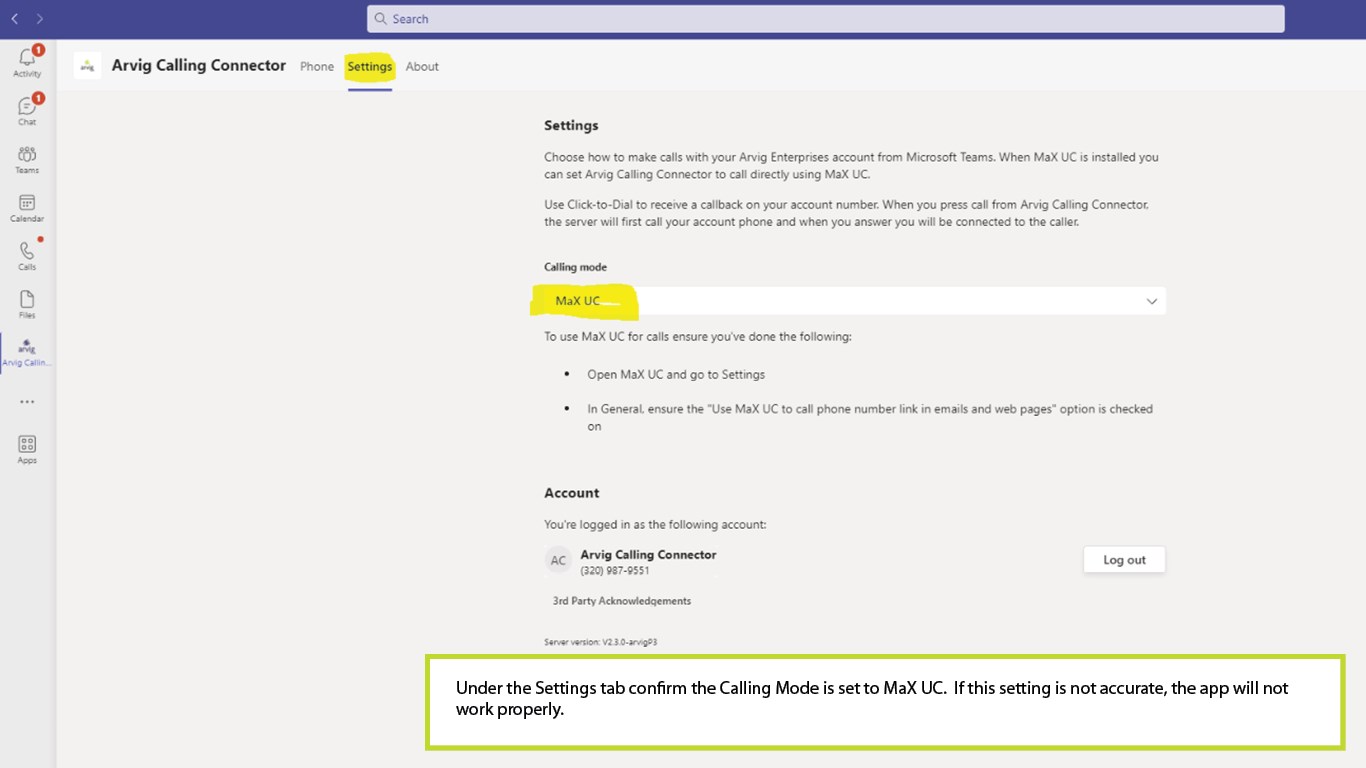Click the Calling mode label
The width and height of the screenshot is (1366, 768).
(576, 267)
